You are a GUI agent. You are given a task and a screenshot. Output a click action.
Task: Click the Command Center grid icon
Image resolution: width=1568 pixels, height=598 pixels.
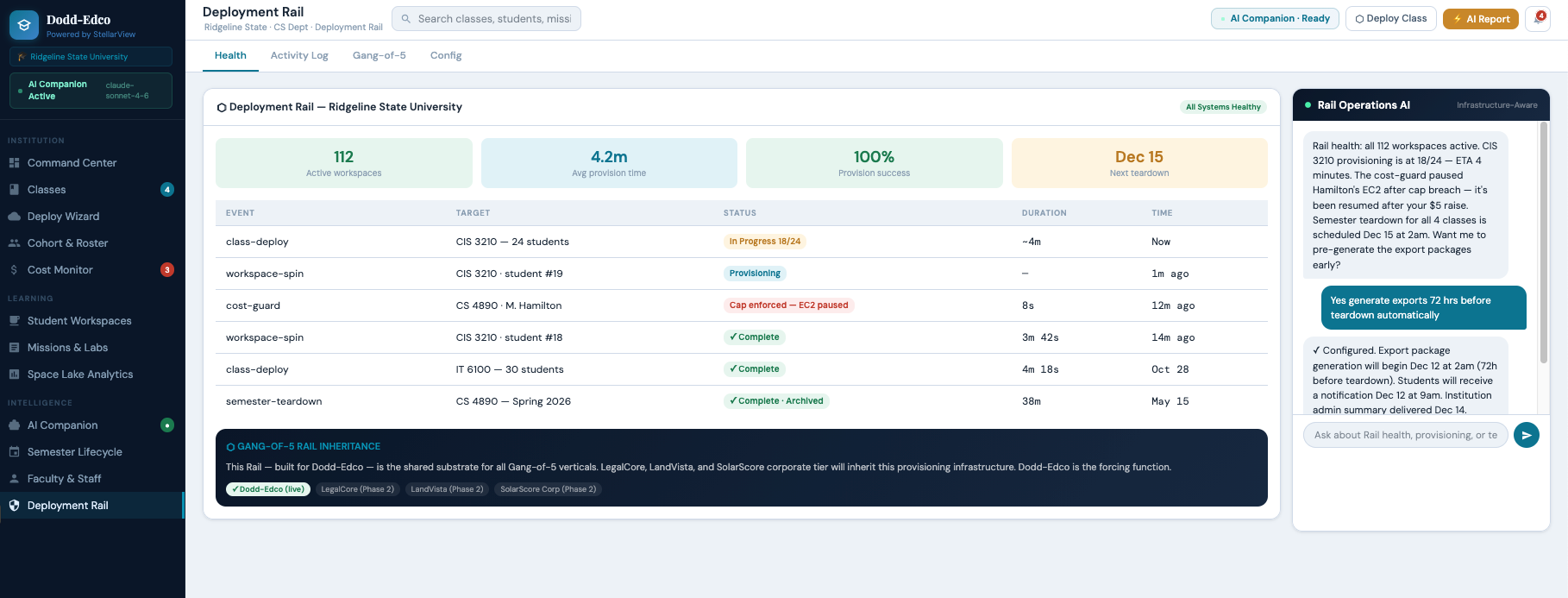(x=14, y=163)
